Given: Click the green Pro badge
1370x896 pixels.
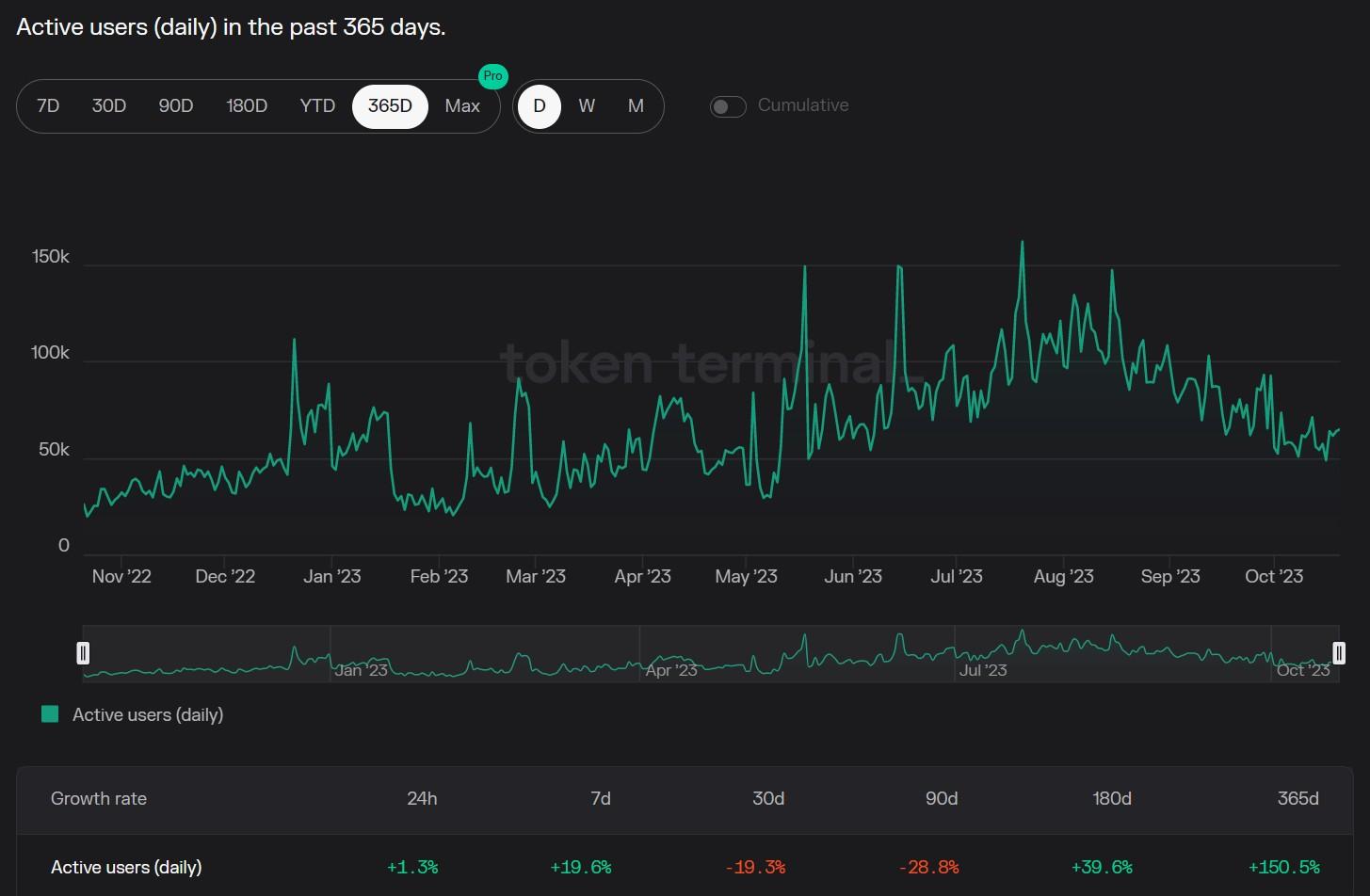Looking at the screenshot, I should click(x=492, y=75).
